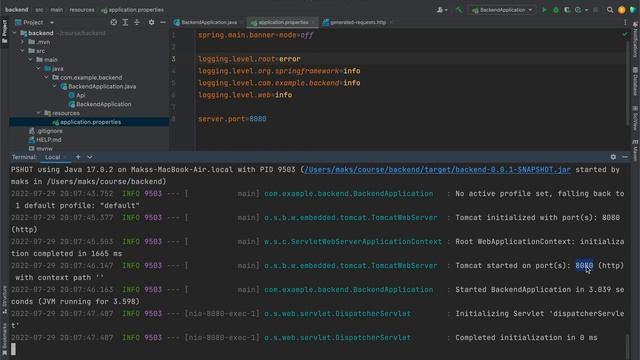Open the Bookmarks side tool window
The height and width of the screenshot is (360, 640).
(4, 338)
